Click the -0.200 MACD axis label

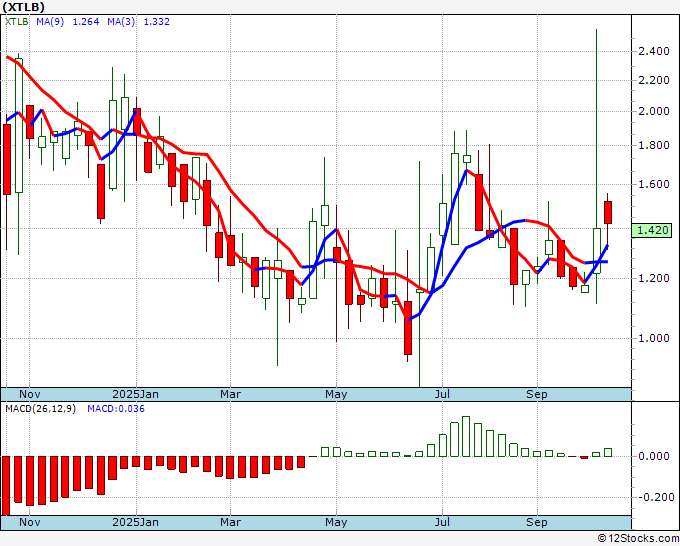click(x=654, y=497)
